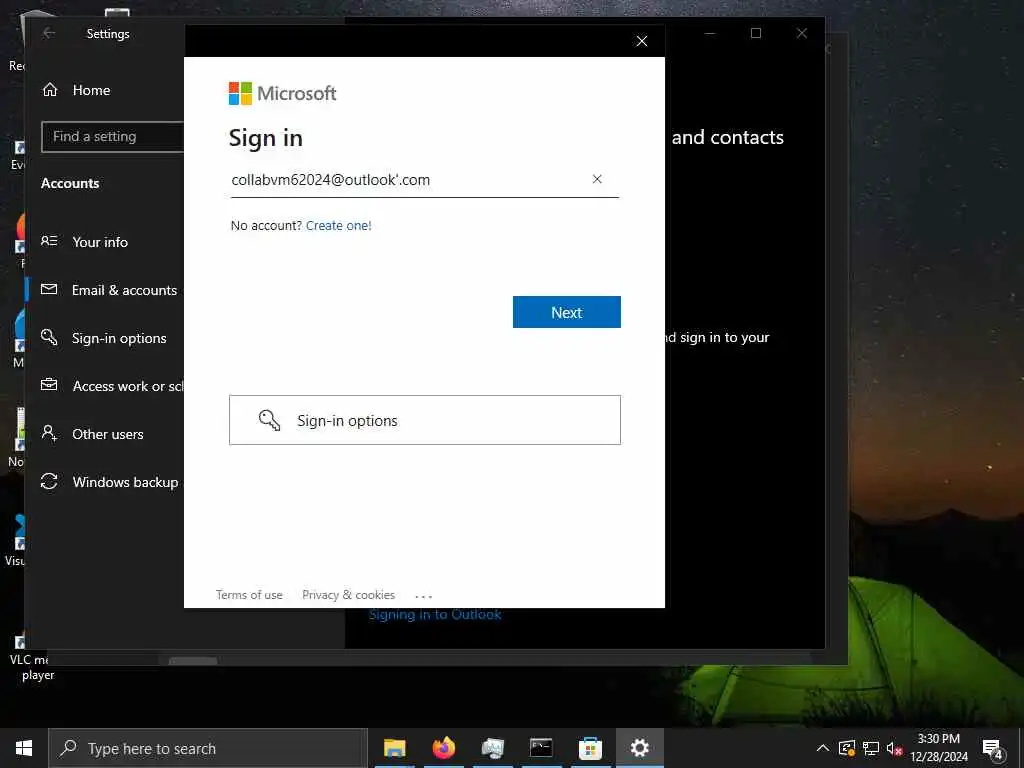Click the Settings horizontal scrollbar thumb
1024x768 pixels.
point(193,661)
